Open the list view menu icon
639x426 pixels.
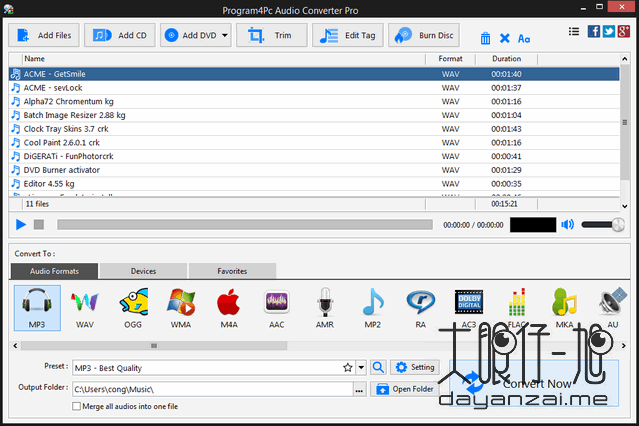574,31
